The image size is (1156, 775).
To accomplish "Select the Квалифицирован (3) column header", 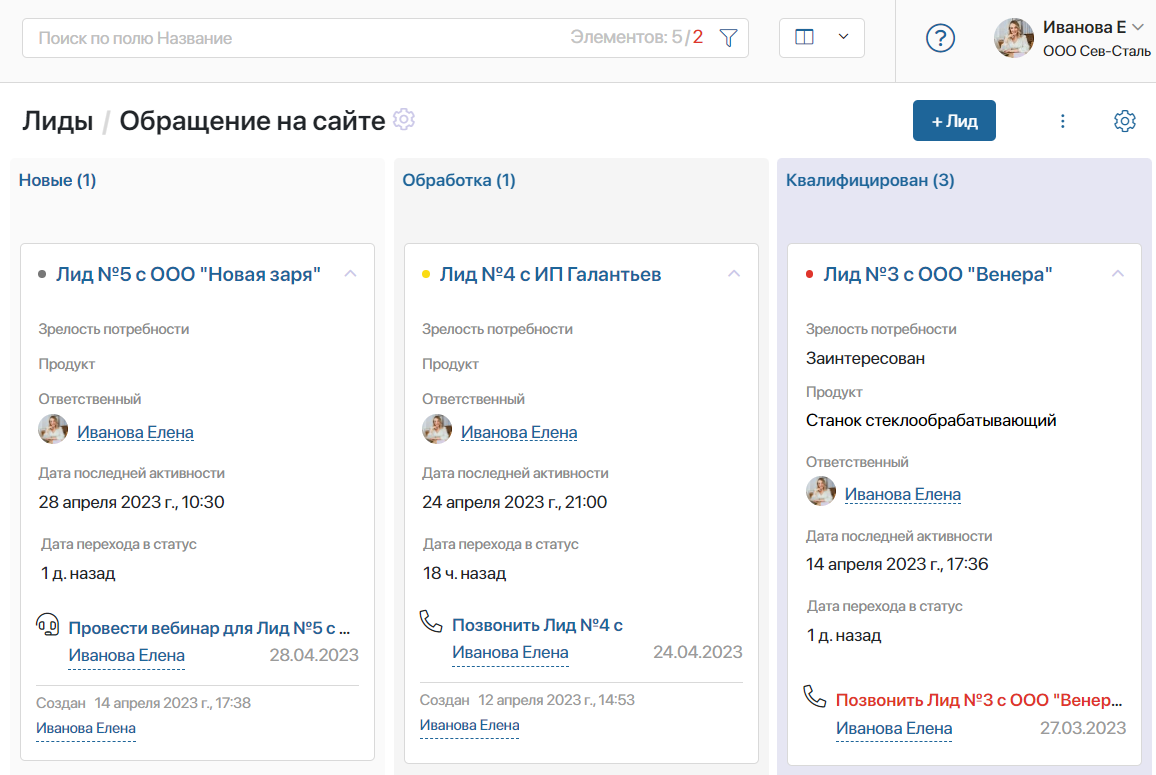I will coord(870,180).
